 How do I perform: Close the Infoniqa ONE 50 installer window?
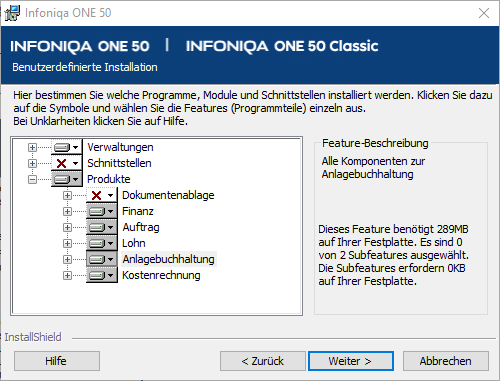click(x=484, y=13)
